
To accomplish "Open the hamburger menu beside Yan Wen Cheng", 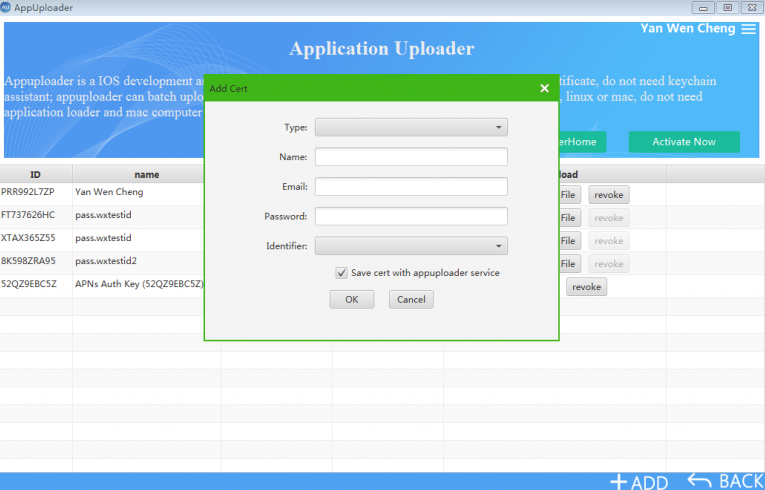I will pyautogui.click(x=749, y=29).
